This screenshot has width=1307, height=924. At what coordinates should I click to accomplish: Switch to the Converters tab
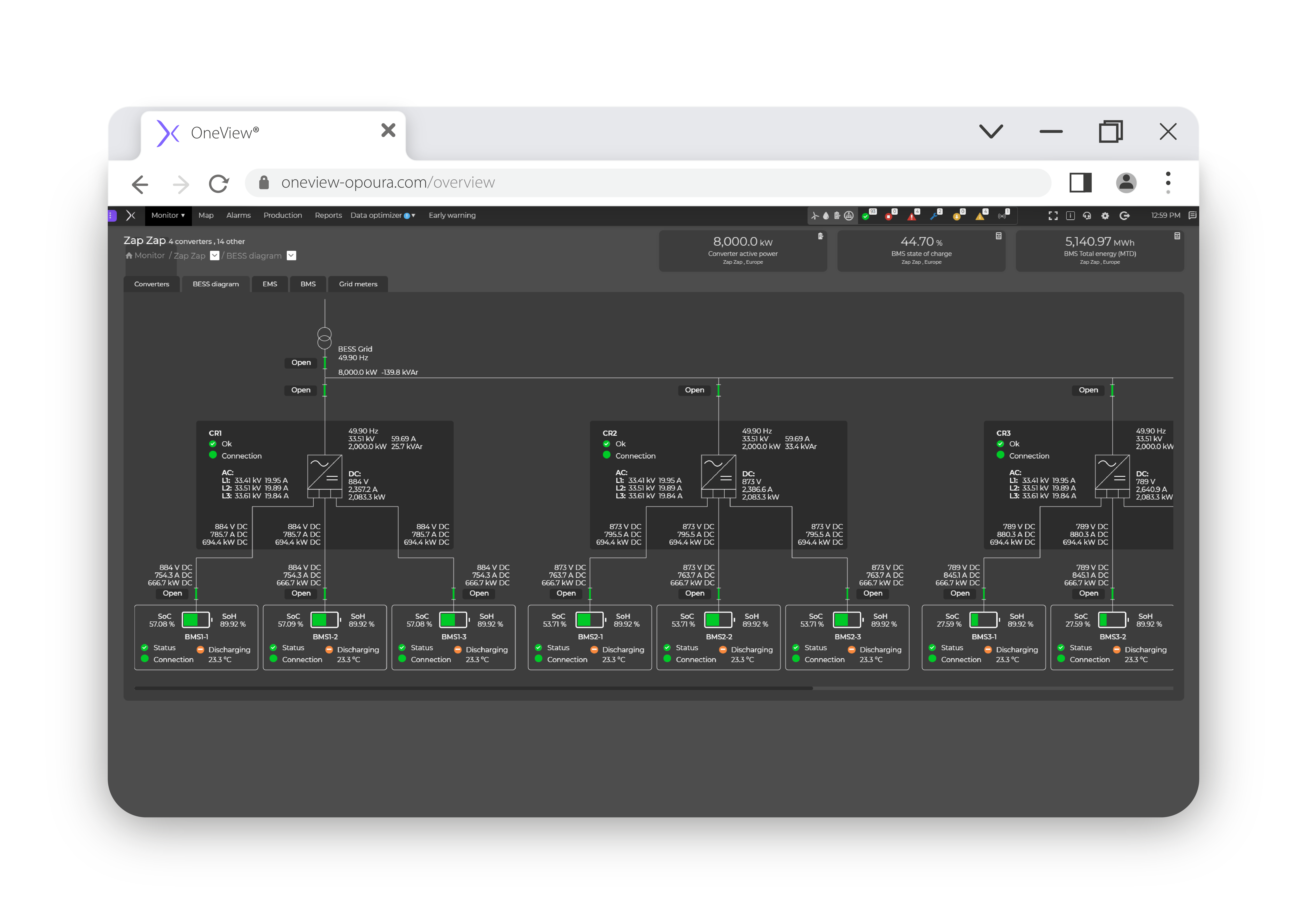tap(151, 284)
